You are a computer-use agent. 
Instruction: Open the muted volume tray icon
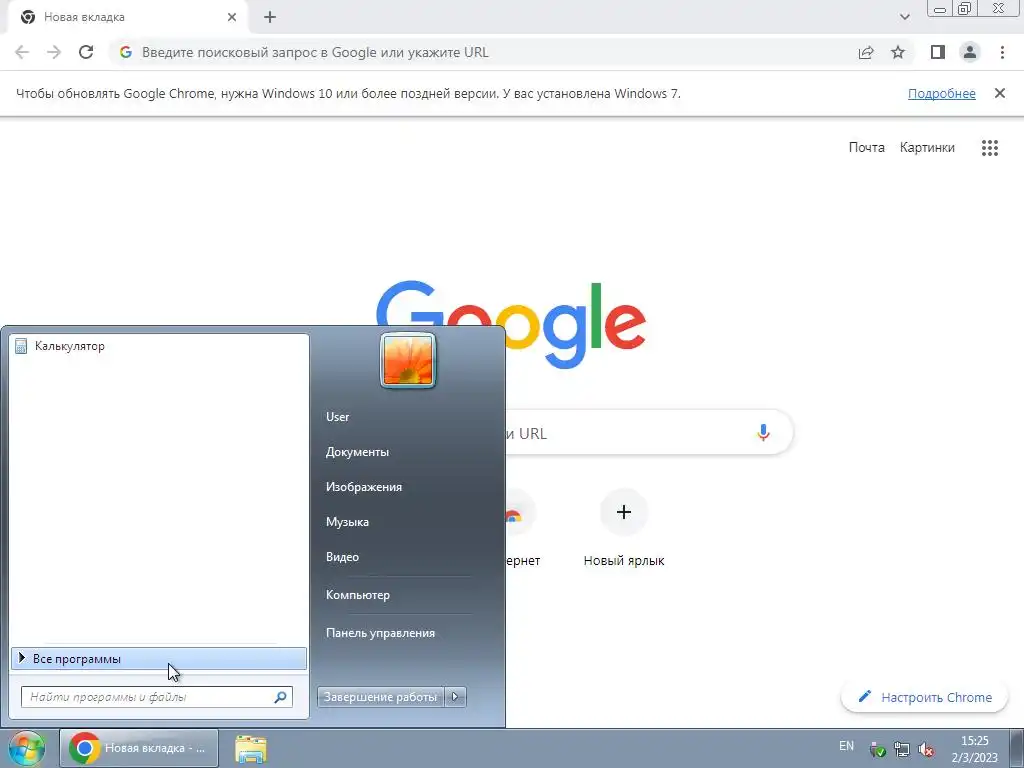tap(925, 750)
